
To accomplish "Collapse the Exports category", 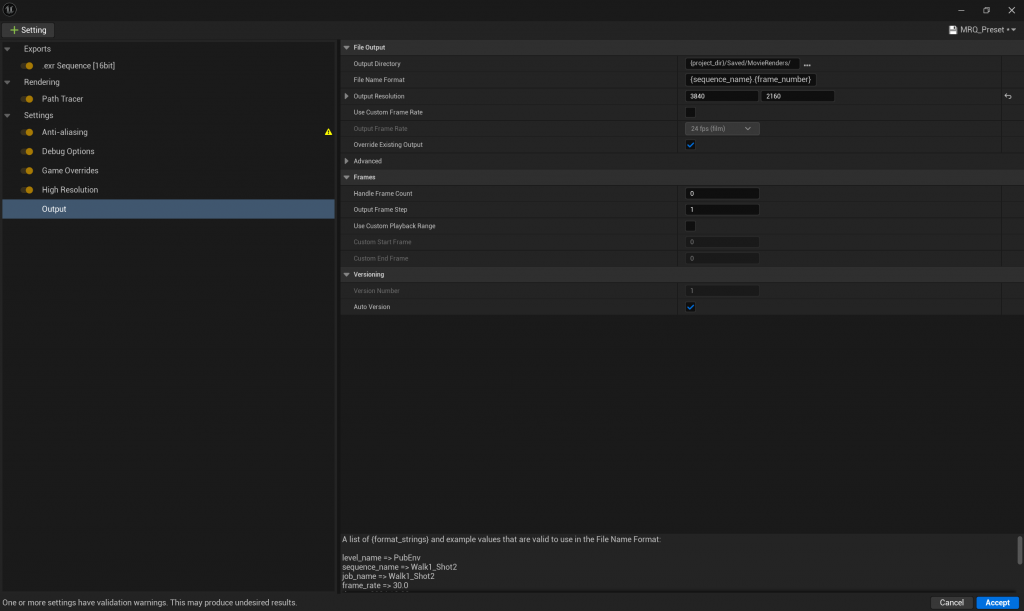I will (x=7, y=49).
